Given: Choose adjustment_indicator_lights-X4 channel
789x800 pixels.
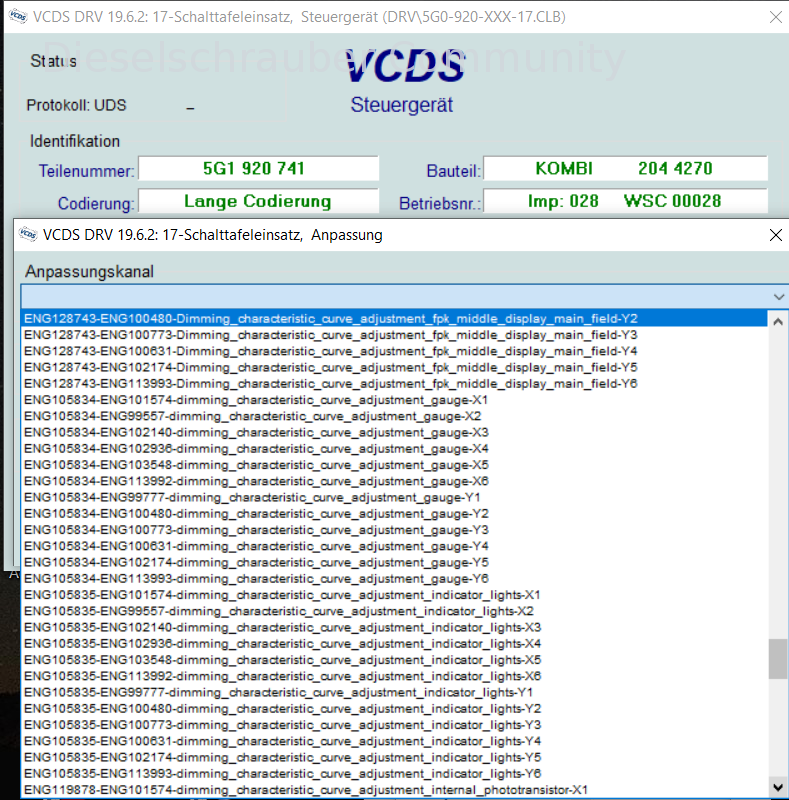Looking at the screenshot, I should tap(394, 644).
